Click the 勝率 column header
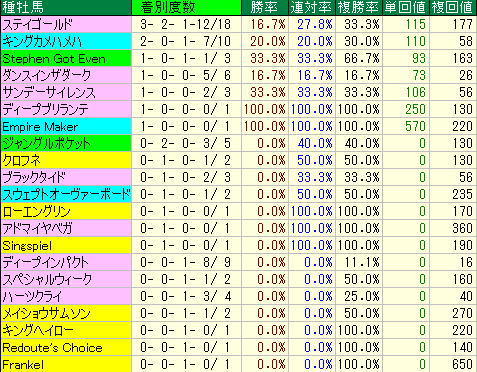This screenshot has height=372, width=477. tap(264, 7)
